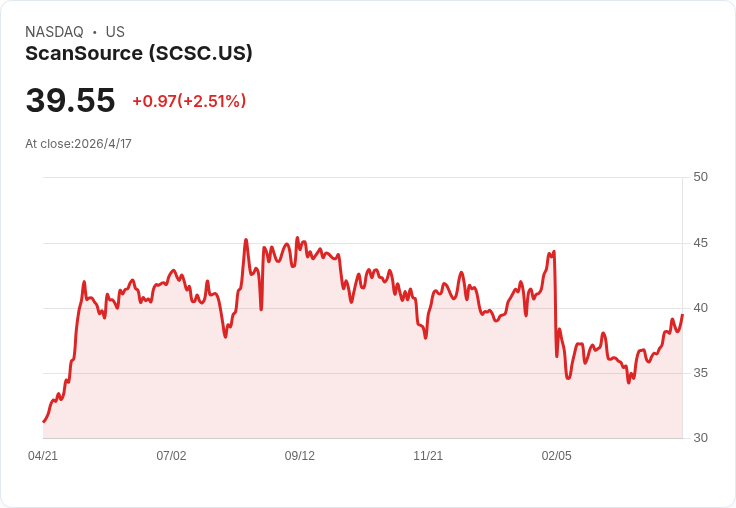Choose the 09/12 date axis label

pos(300,456)
